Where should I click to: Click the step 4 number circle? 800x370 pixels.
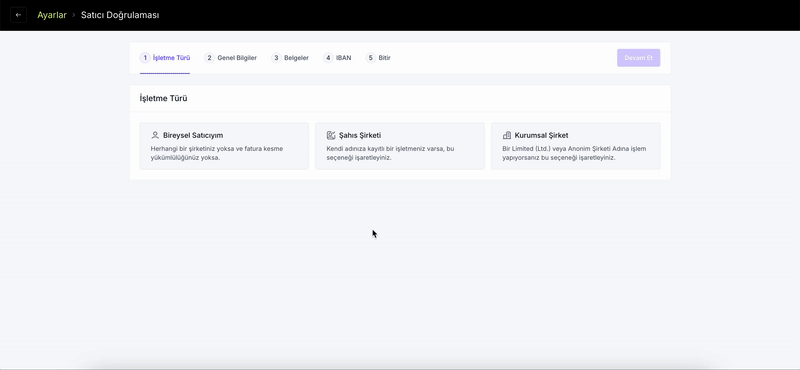point(328,58)
